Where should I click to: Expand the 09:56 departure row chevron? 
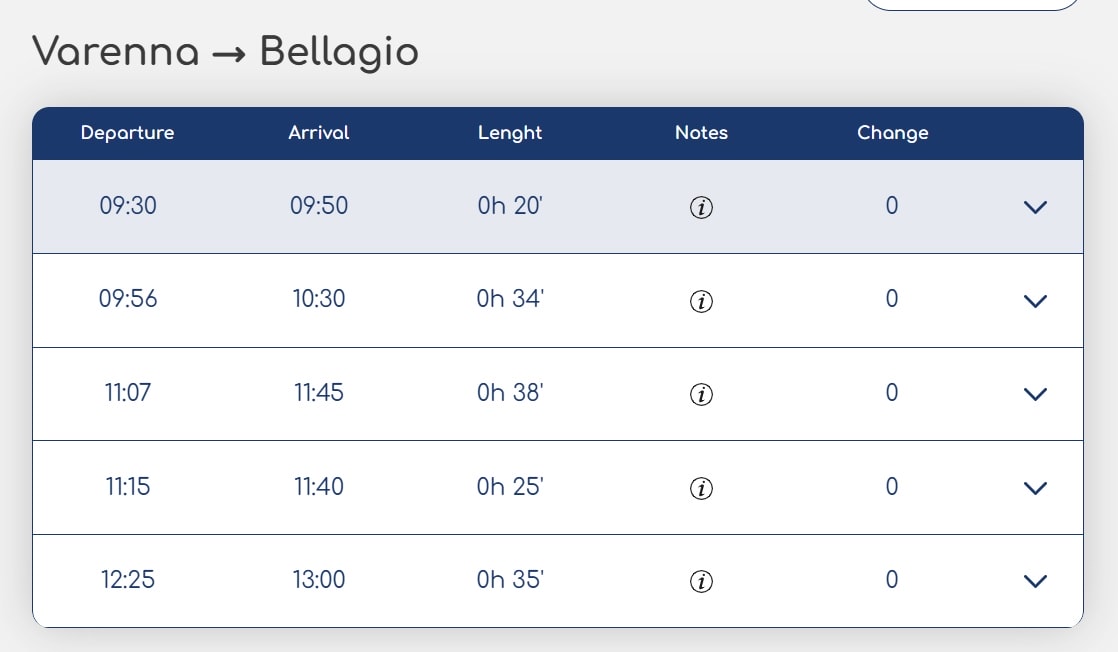(1035, 301)
